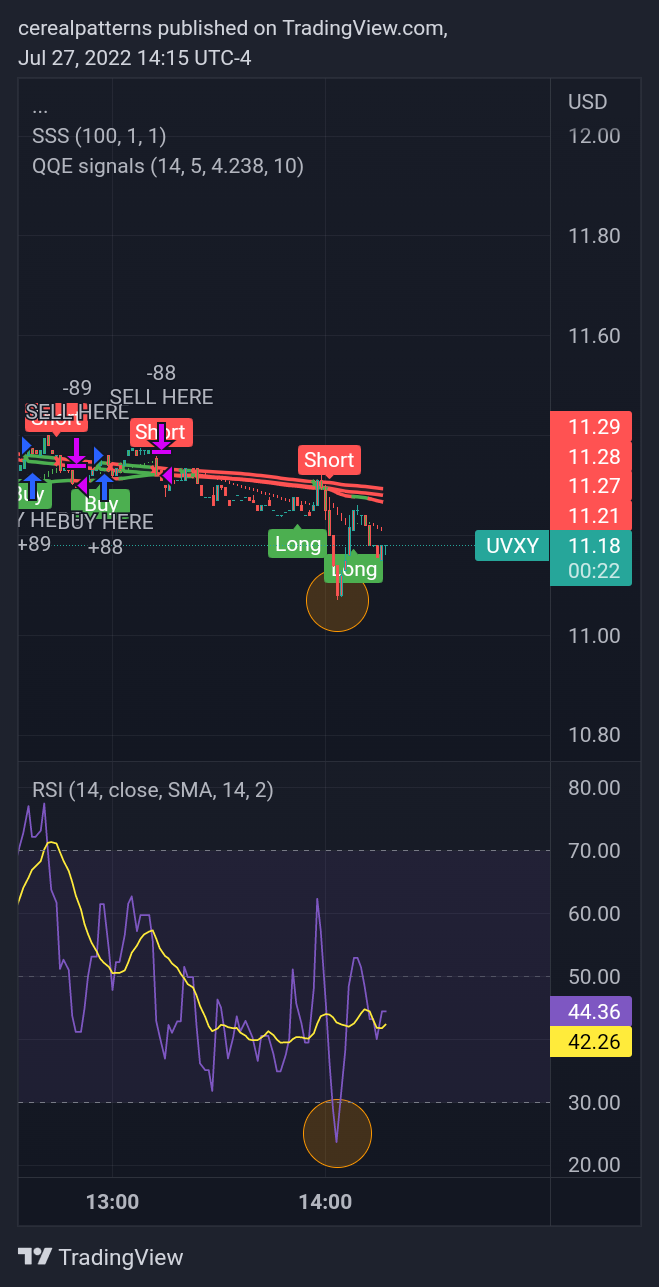659x1287 pixels.
Task: Click the 50.00 RSI axis label
Action: pyautogui.click(x=594, y=977)
